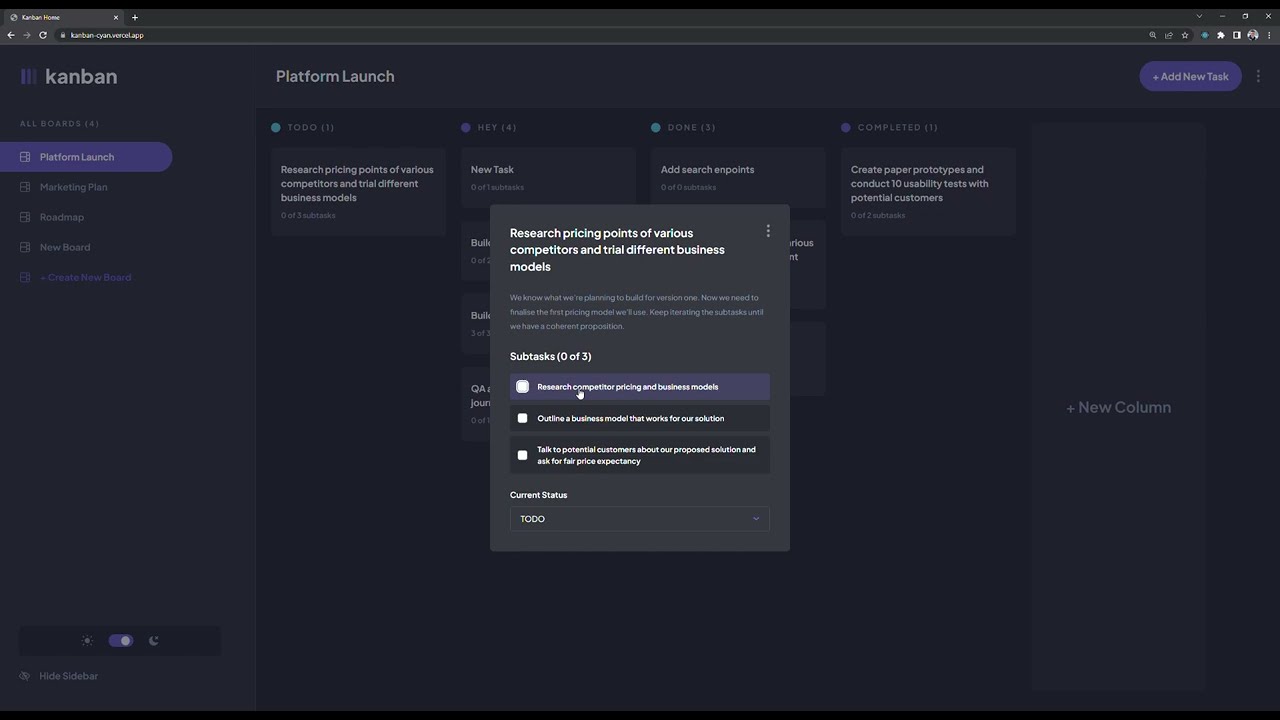1280x720 pixels.
Task: Open the Chrome profile avatar
Action: pos(1253,35)
